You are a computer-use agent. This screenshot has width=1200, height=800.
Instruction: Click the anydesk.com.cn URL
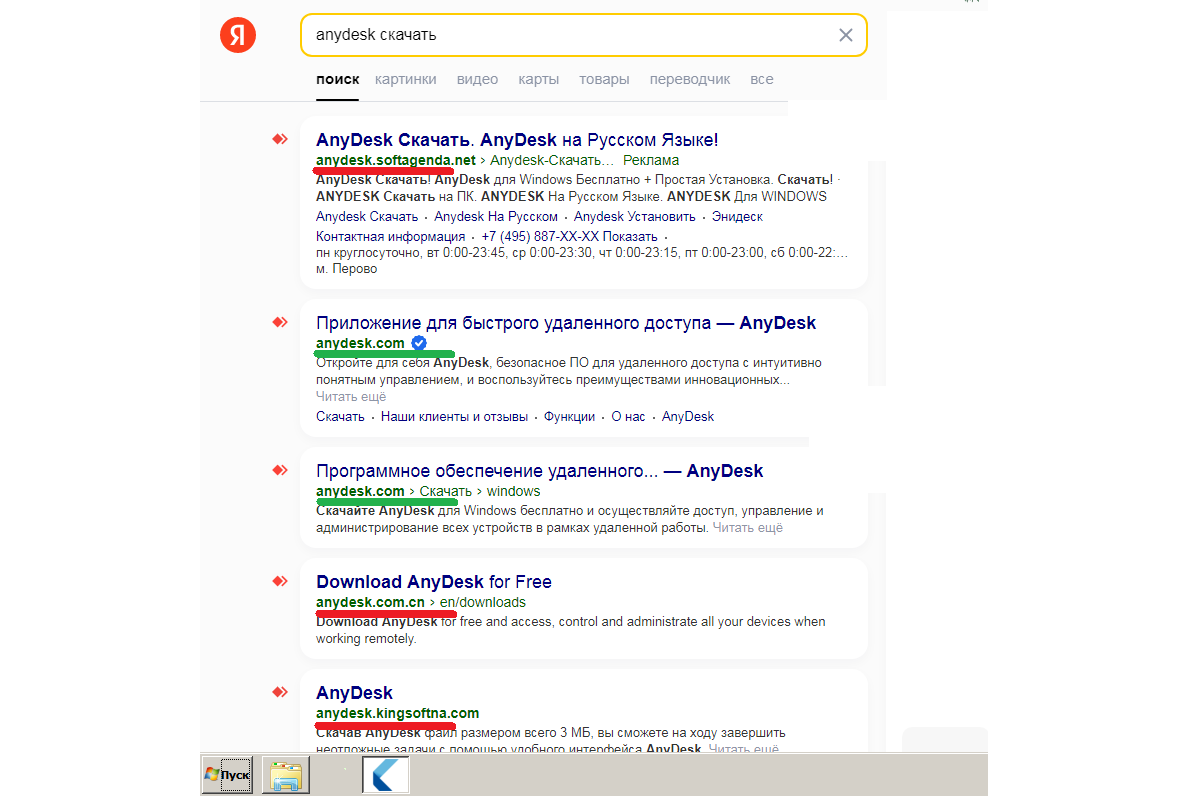(x=370, y=602)
